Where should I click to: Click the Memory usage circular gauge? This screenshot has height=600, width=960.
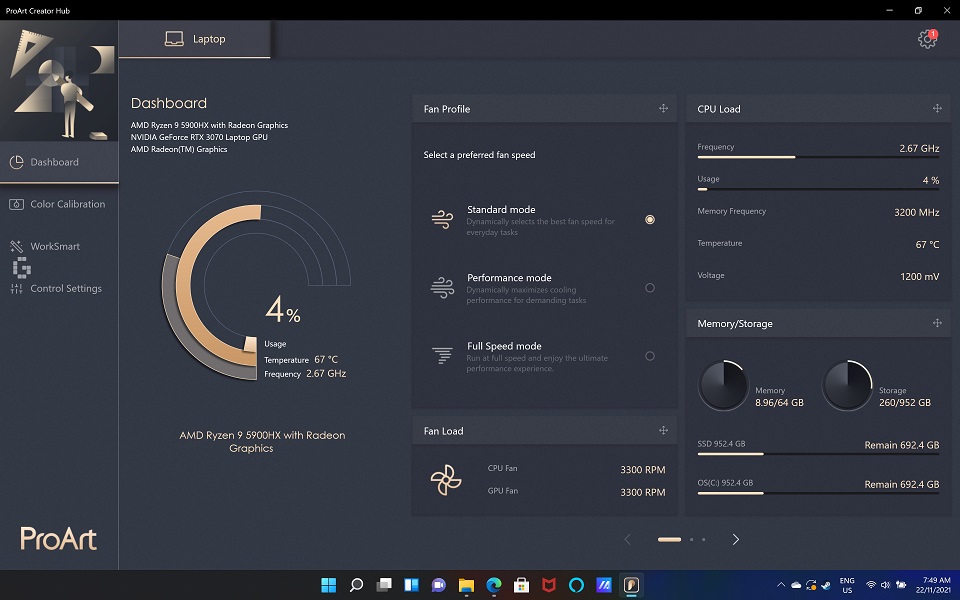tap(723, 385)
